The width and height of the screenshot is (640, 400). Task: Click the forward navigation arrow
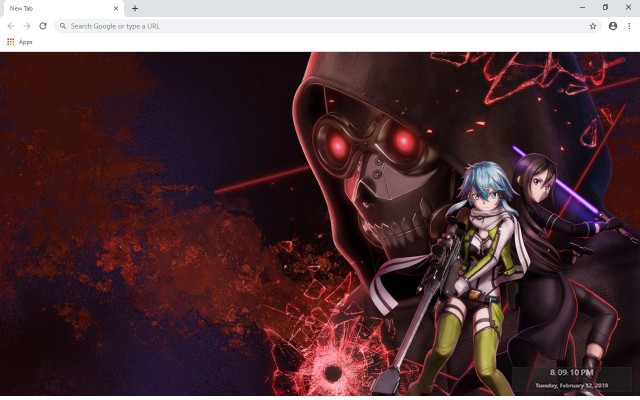(x=27, y=26)
